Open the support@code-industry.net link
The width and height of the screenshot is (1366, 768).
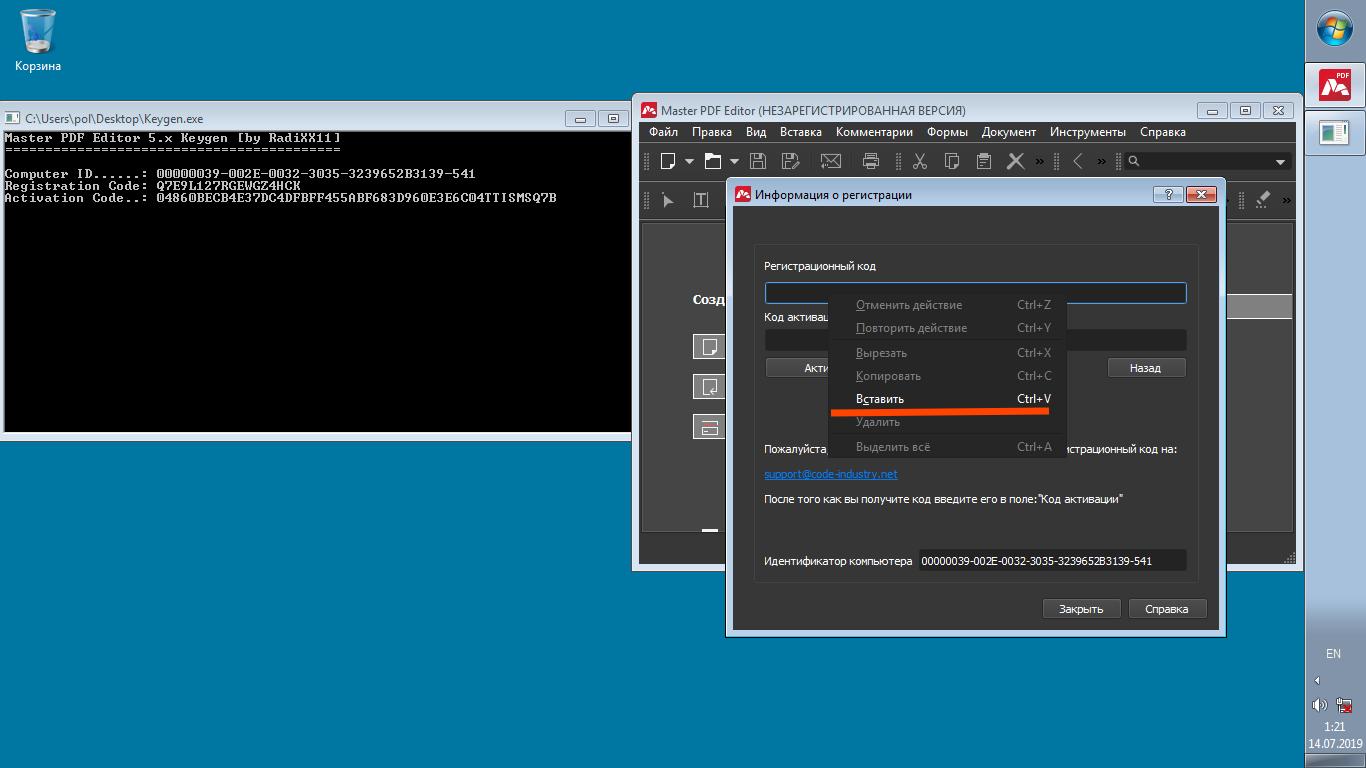pos(831,474)
